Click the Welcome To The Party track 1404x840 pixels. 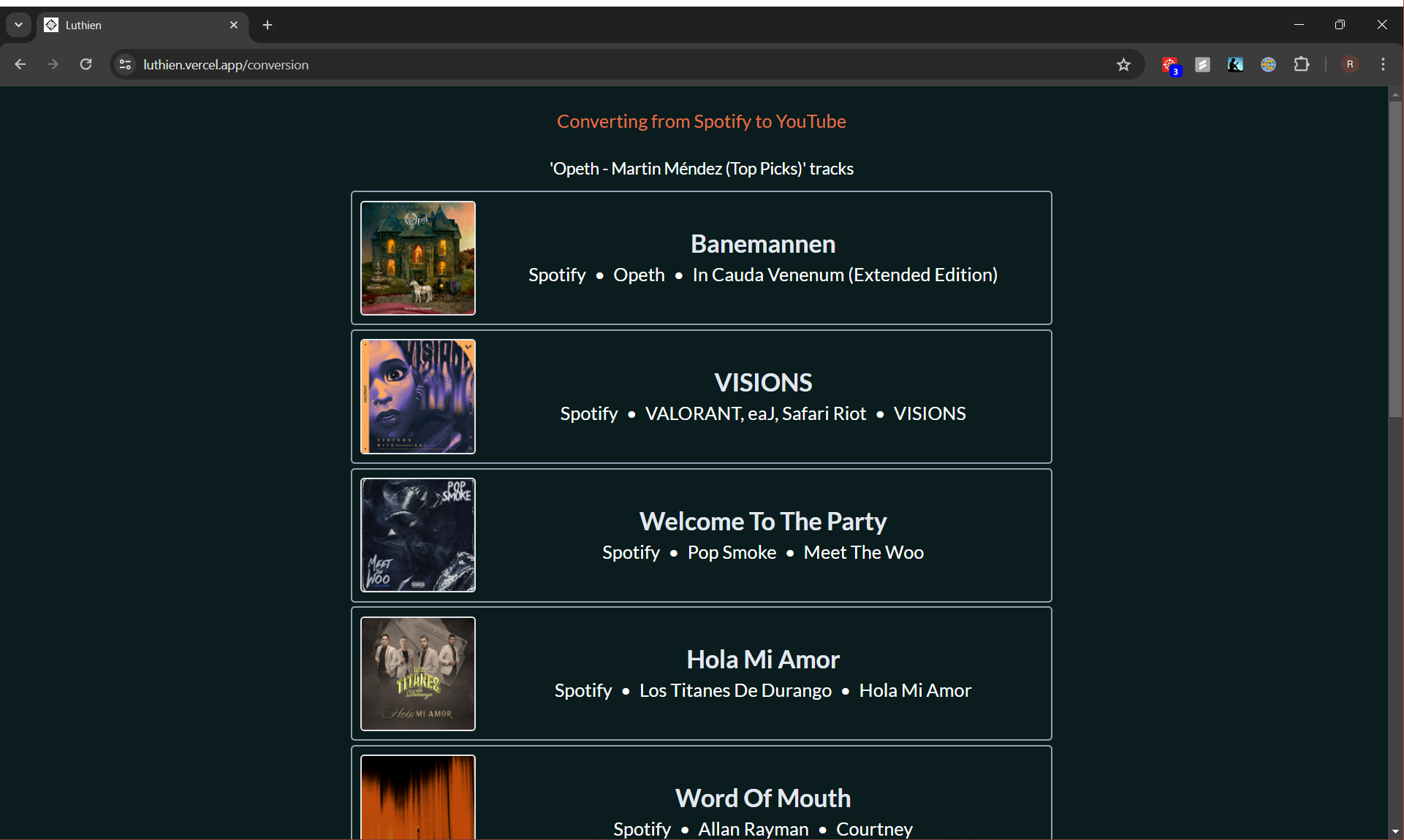point(762,522)
